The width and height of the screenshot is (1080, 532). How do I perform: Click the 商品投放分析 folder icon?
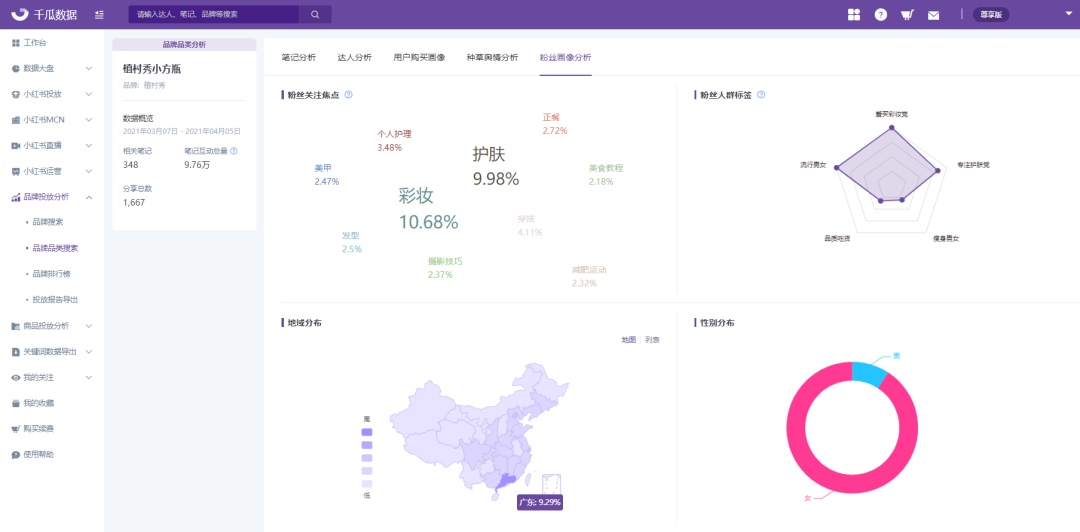click(x=15, y=326)
